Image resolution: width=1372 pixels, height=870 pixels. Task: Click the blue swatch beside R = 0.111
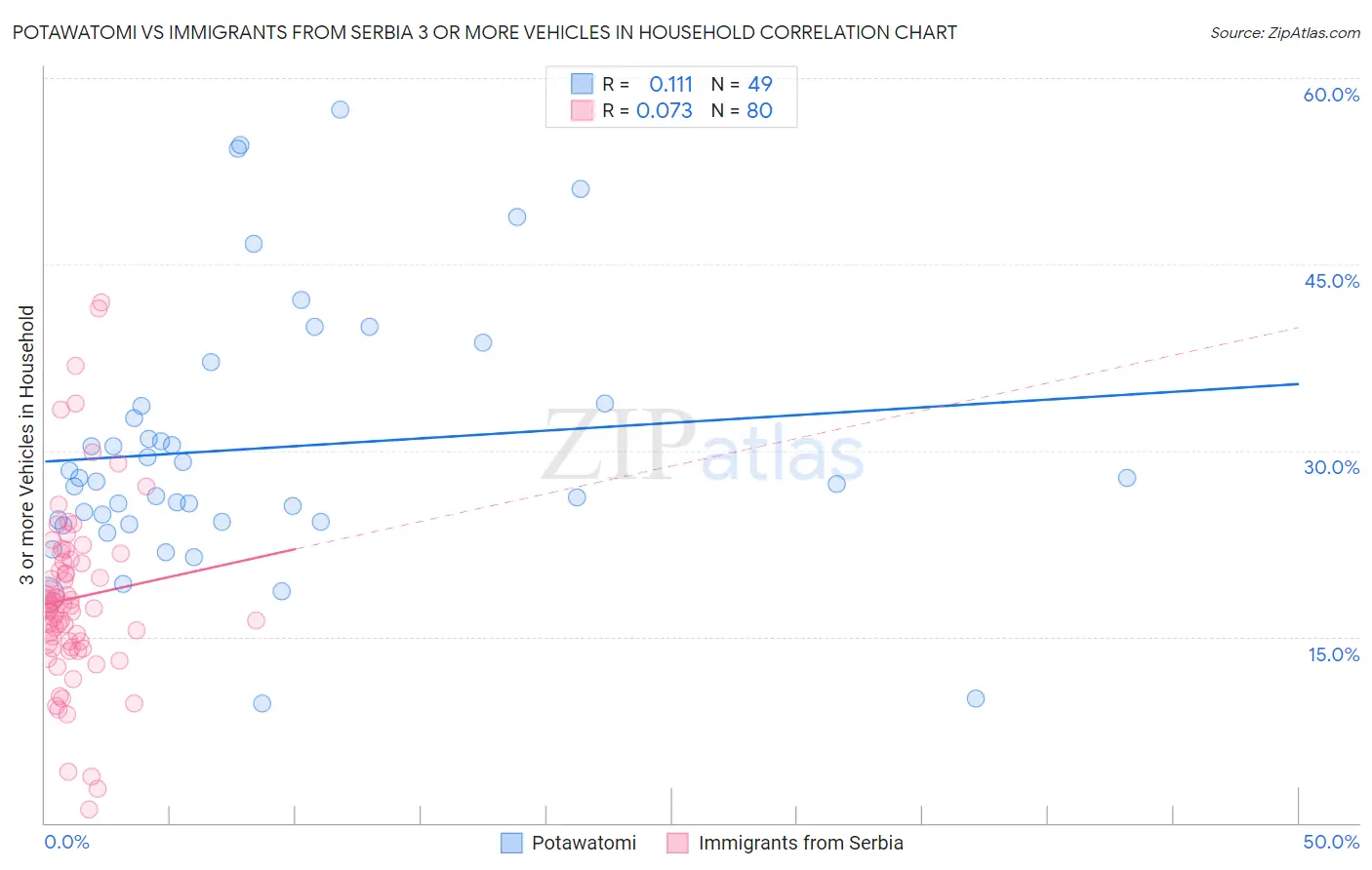click(582, 84)
